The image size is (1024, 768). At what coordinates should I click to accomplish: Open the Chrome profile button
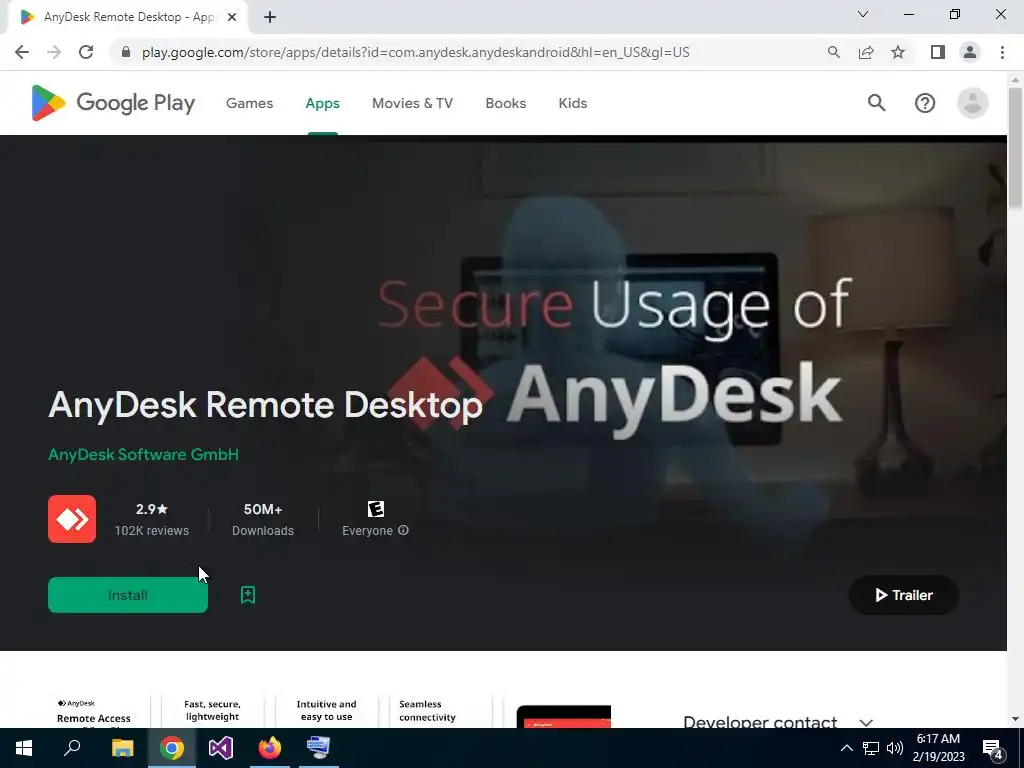click(x=970, y=52)
